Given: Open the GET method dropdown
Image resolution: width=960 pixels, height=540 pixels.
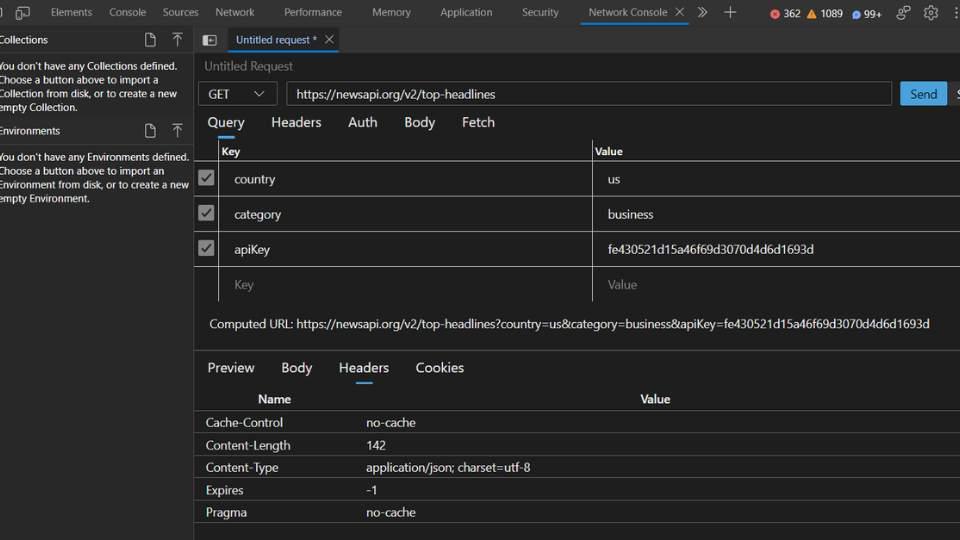Looking at the screenshot, I should [x=237, y=94].
